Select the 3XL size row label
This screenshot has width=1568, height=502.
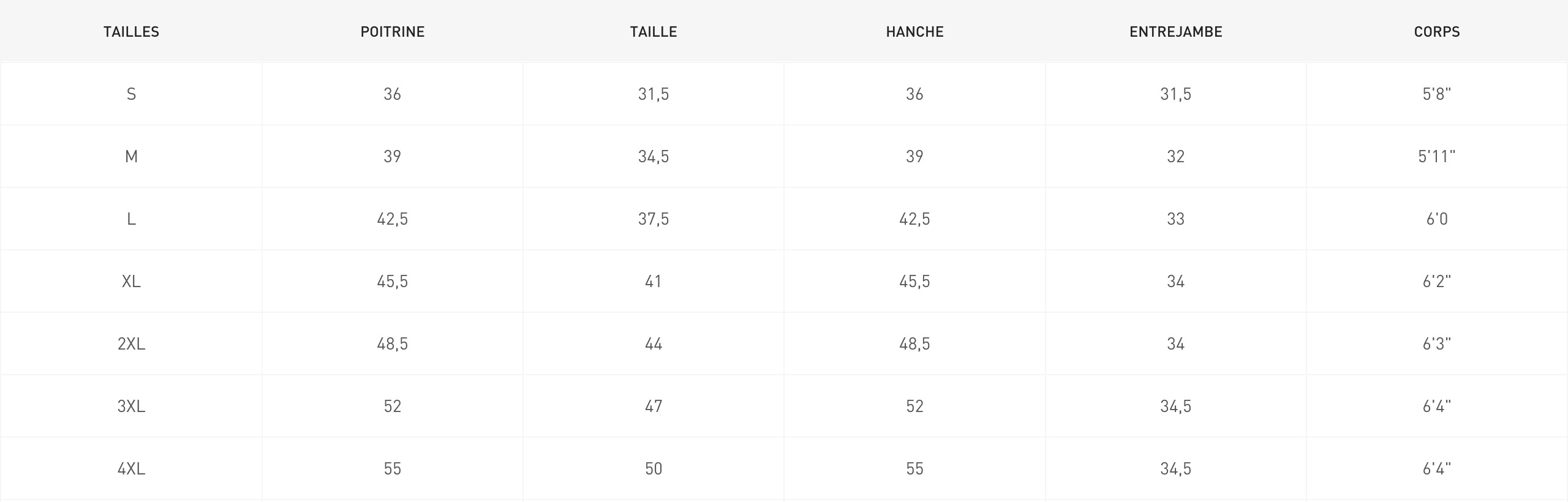point(131,406)
